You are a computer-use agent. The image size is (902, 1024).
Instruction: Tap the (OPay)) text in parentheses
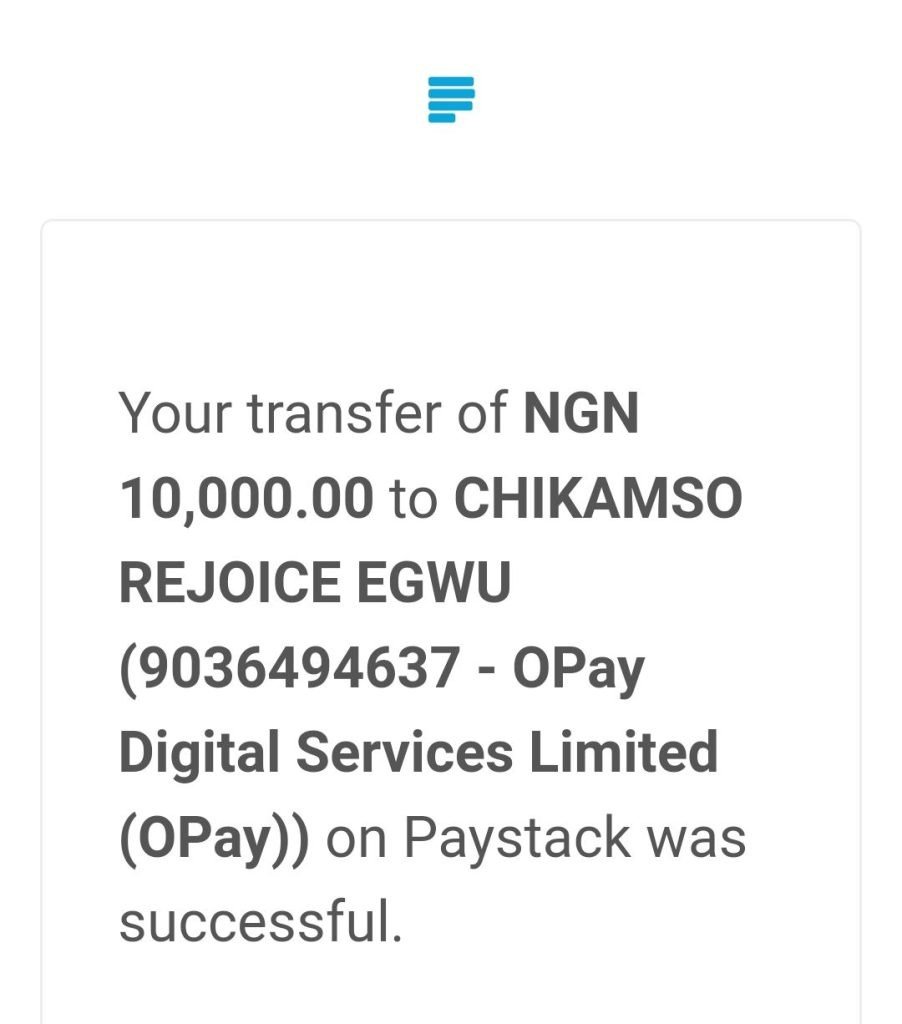214,840
